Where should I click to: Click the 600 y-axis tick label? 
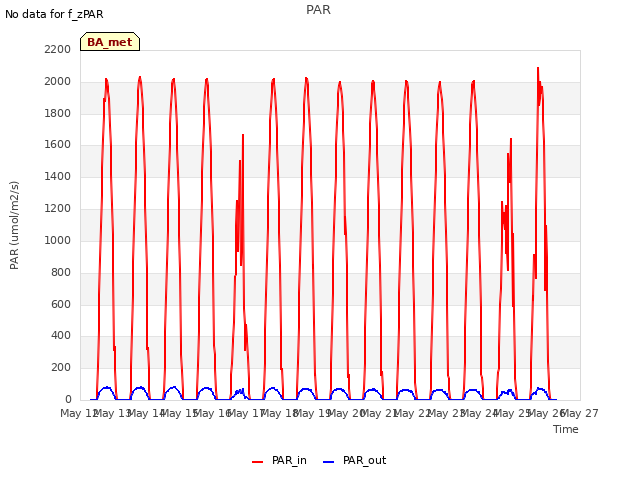coord(61,304)
